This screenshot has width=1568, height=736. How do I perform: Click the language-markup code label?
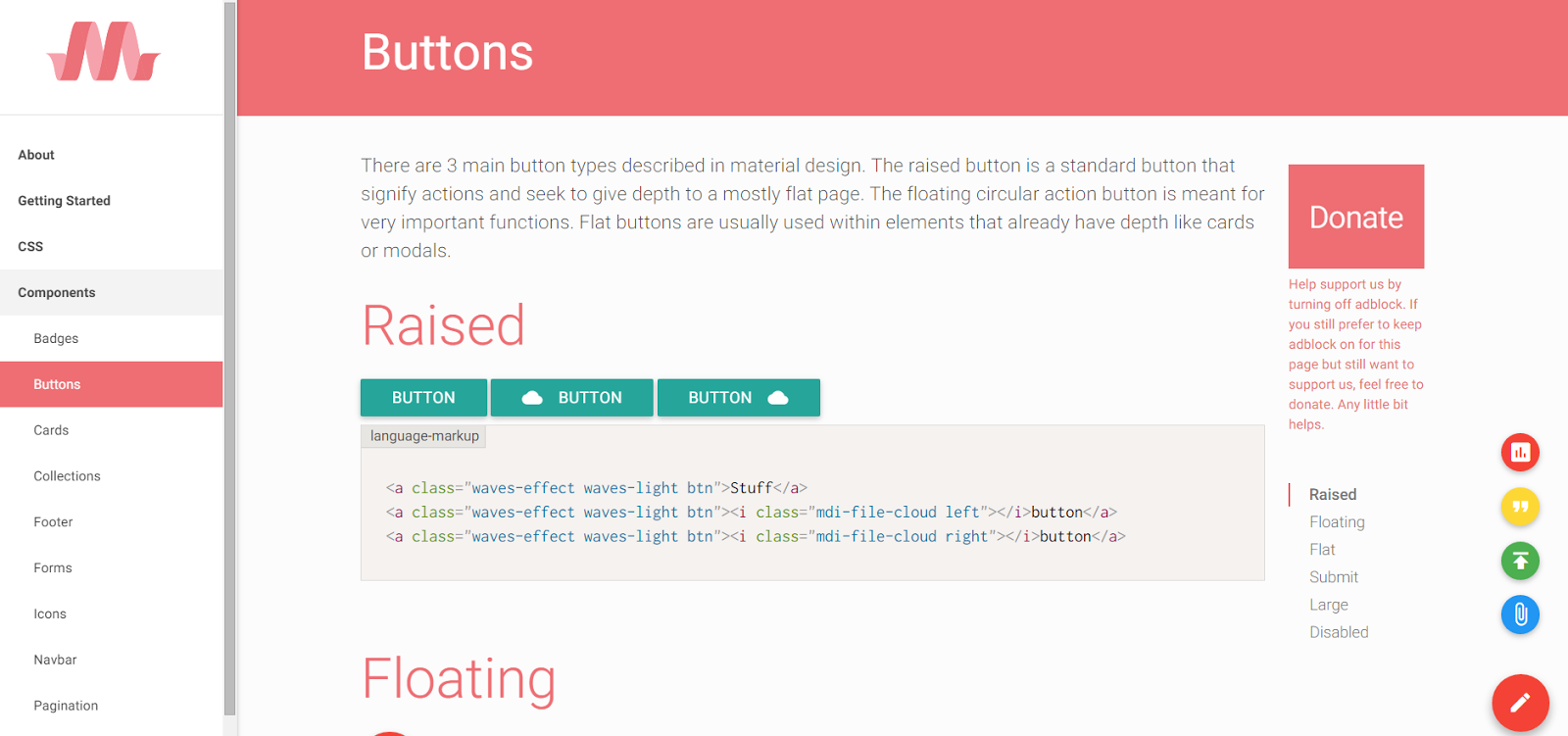[424, 436]
